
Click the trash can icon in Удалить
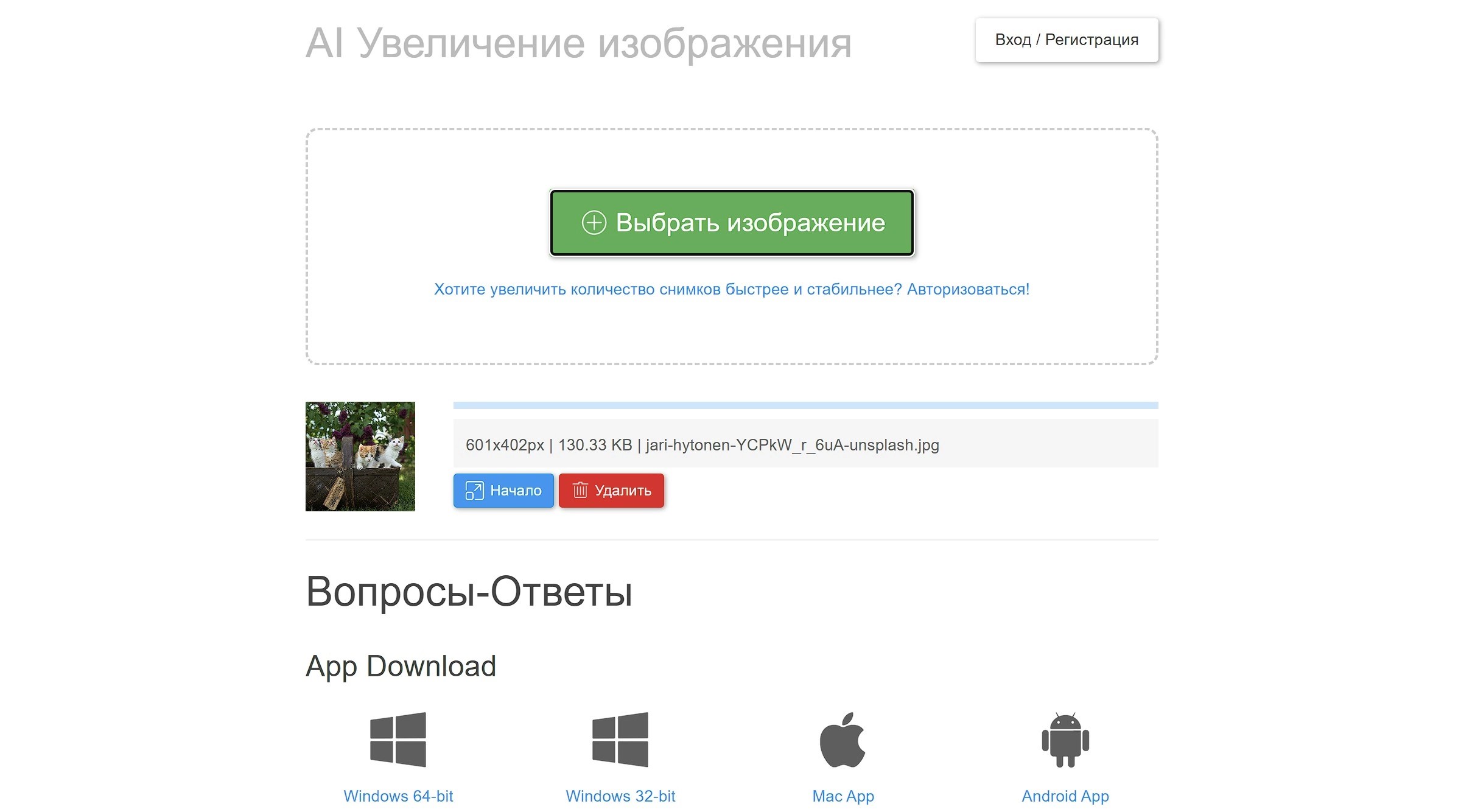point(580,490)
